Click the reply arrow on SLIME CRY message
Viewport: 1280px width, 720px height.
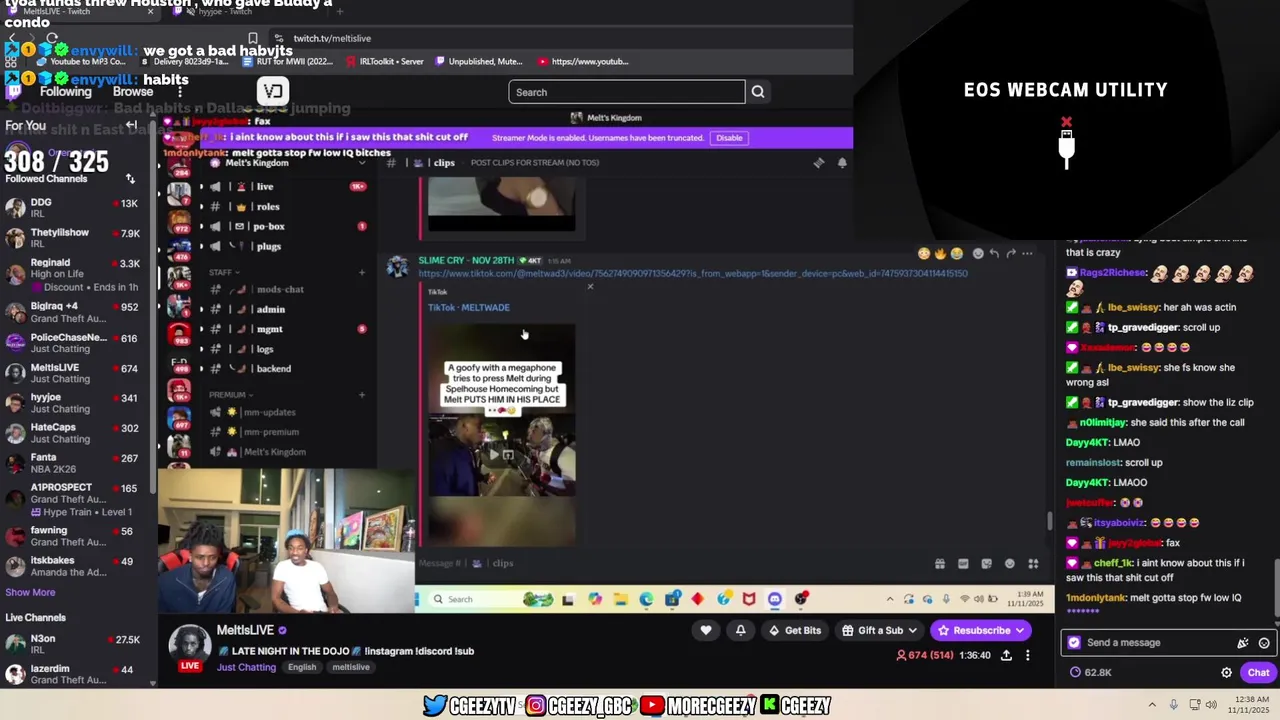coord(994,253)
